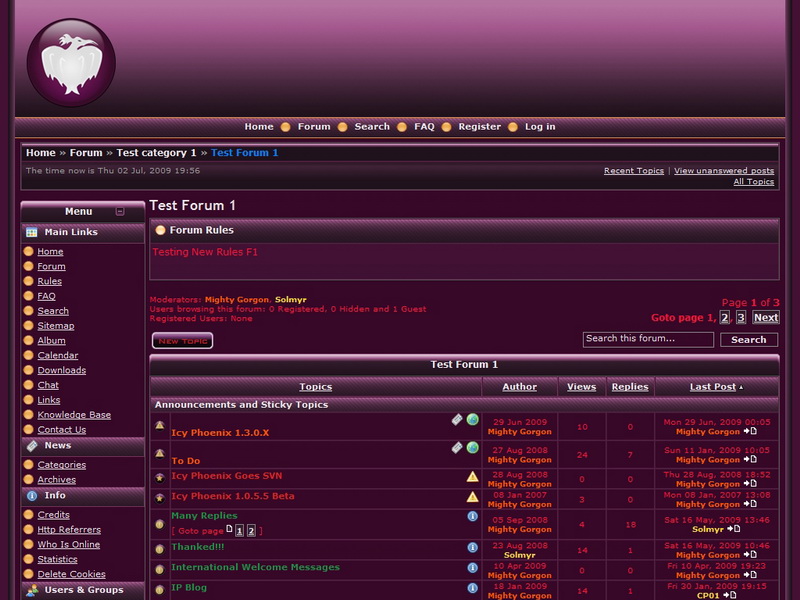Click the announcement icon beside To Do topic

pos(159,453)
